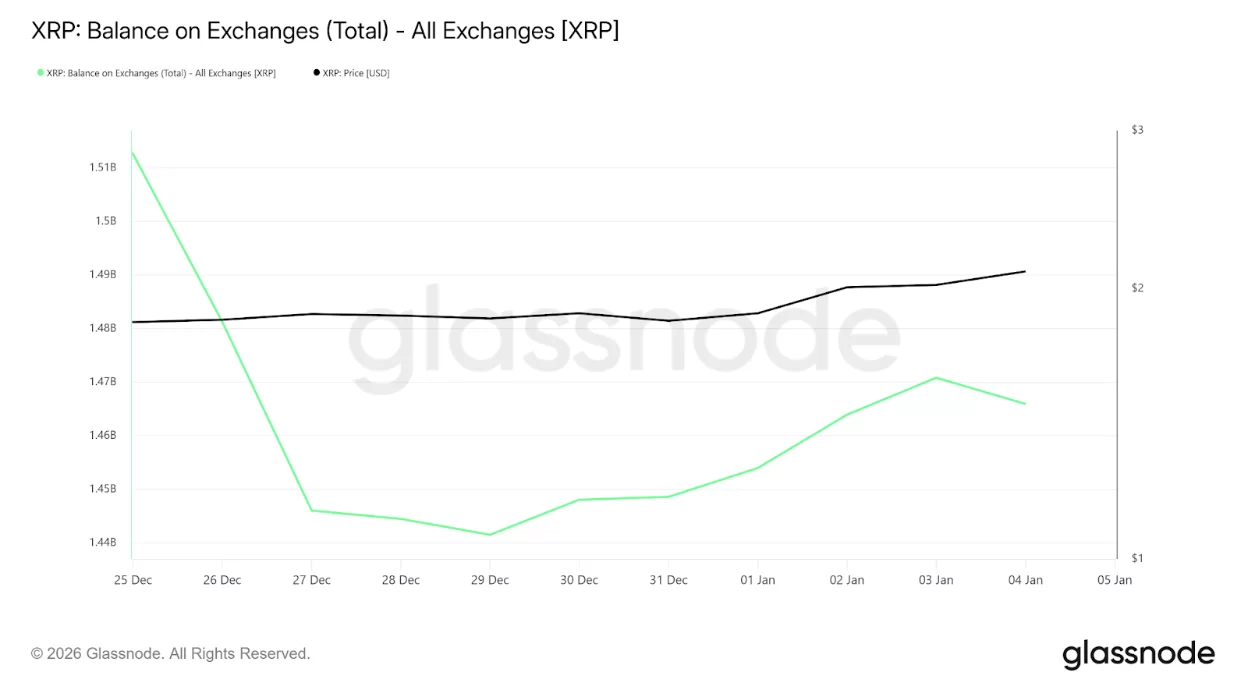The width and height of the screenshot is (1254, 684).
Task: Click the black legend dot for XRP Price
Action: point(317,73)
